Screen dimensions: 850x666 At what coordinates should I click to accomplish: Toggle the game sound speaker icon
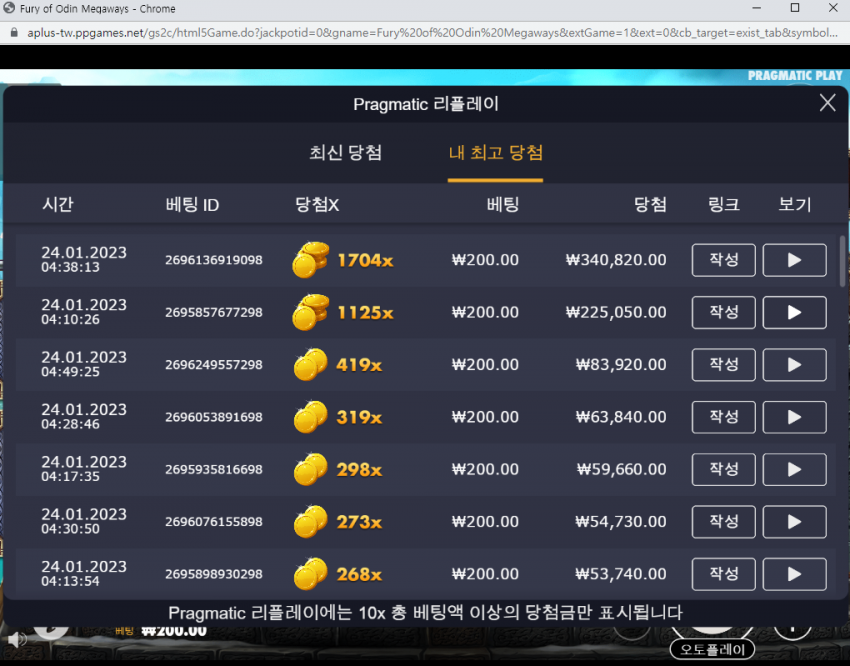pos(17,639)
